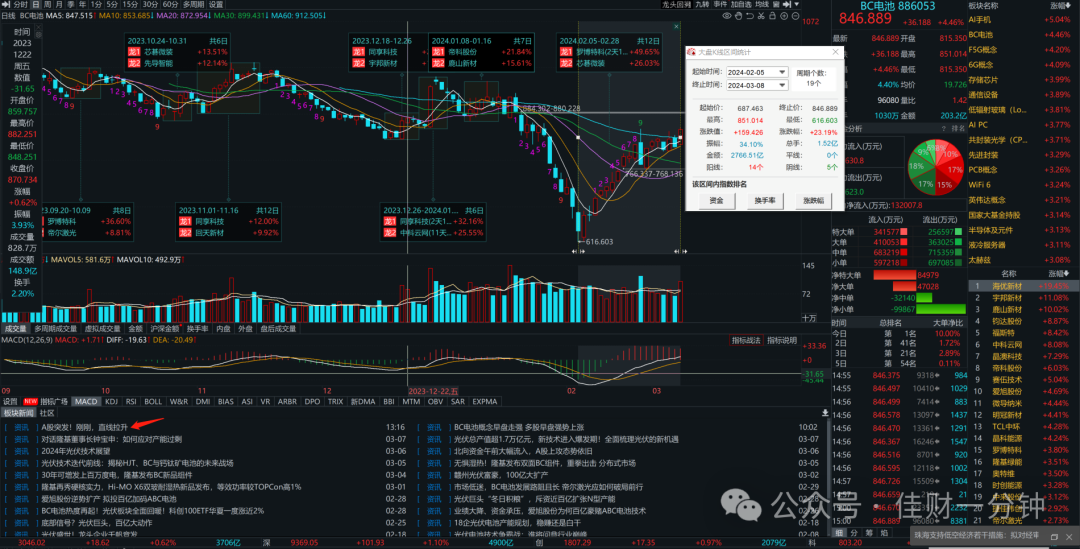Open 终止时间 date dropdown

[x=782, y=85]
